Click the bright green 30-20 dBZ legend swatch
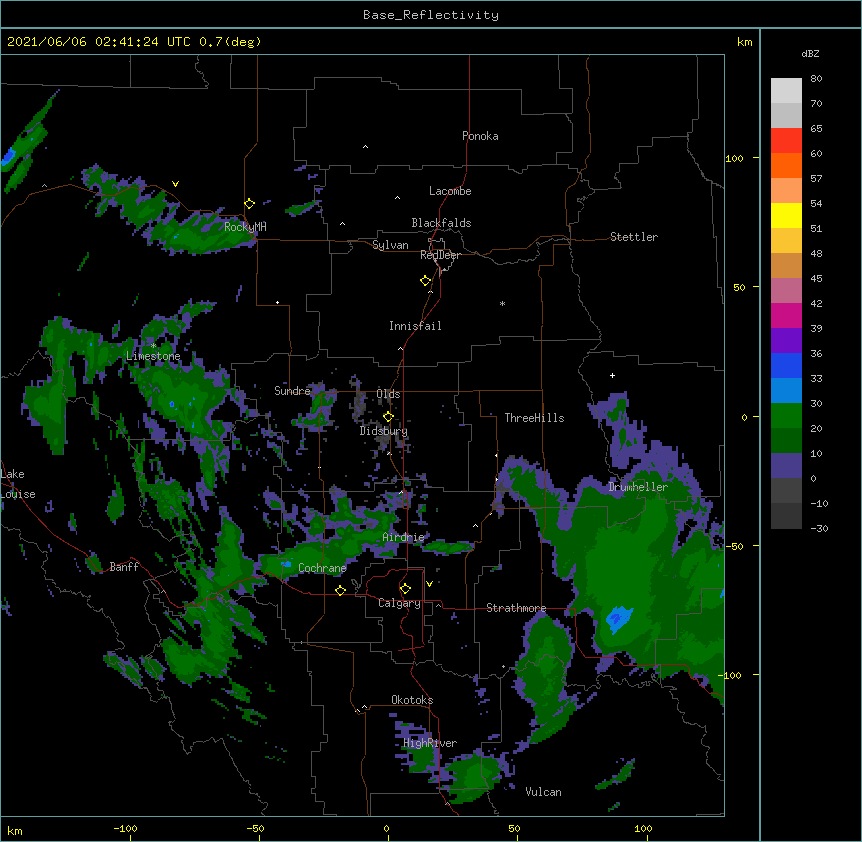This screenshot has height=842, width=862. (x=786, y=416)
